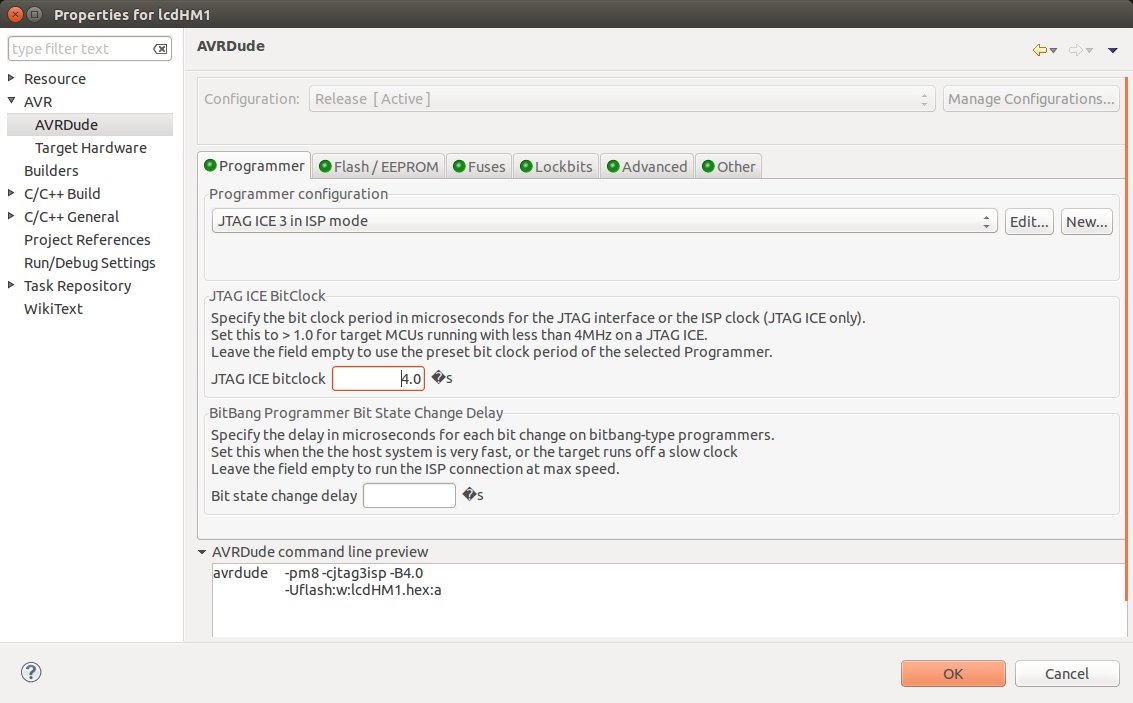Viewport: 1133px width, 703px height.
Task: Select Target Hardware in the tree
Action: click(x=91, y=147)
